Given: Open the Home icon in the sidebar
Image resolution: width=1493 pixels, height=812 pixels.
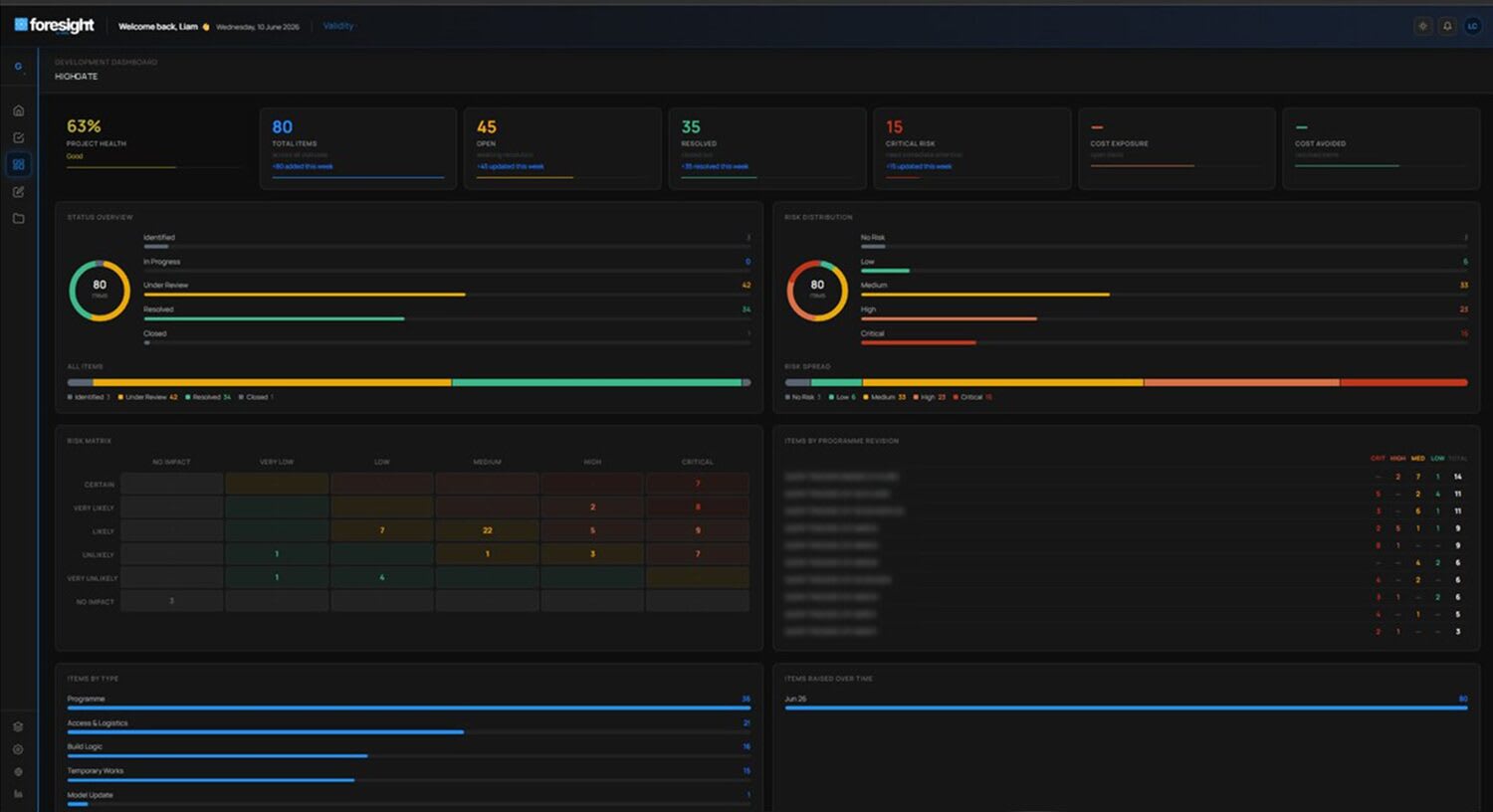Looking at the screenshot, I should tap(18, 110).
